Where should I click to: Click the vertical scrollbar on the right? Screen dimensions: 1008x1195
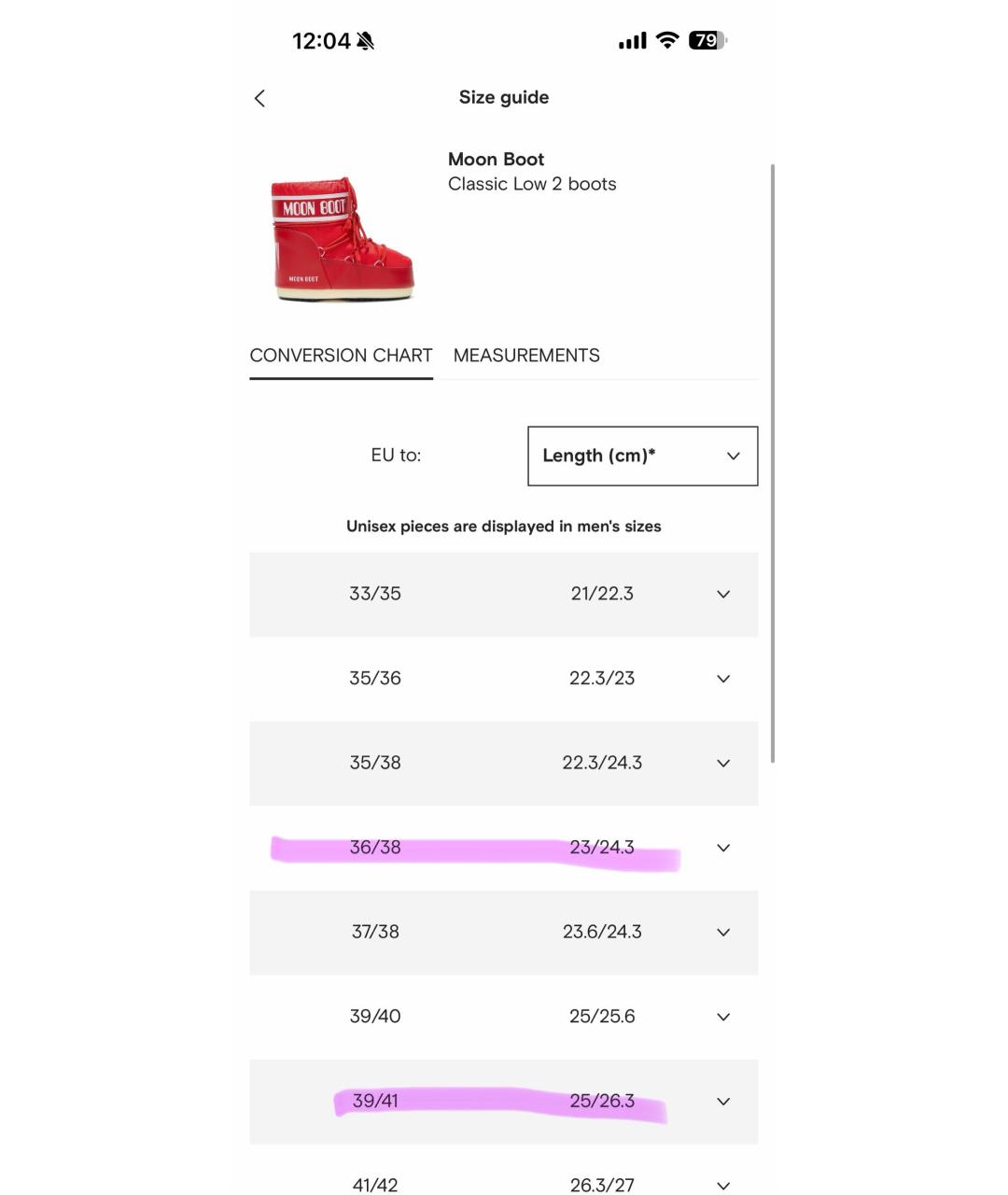(x=773, y=463)
